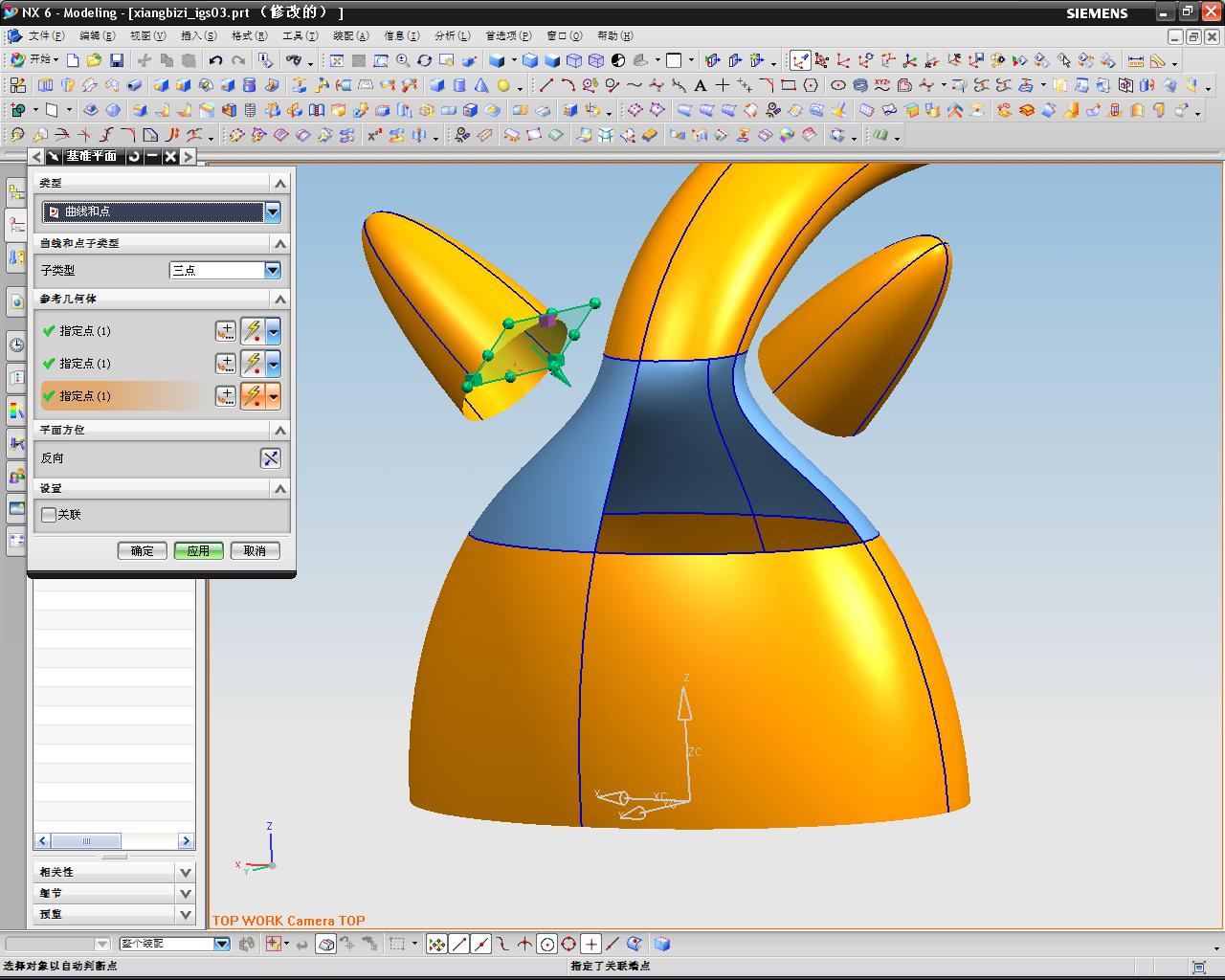Select the Rectangle curve tool

pyautogui.click(x=789, y=85)
